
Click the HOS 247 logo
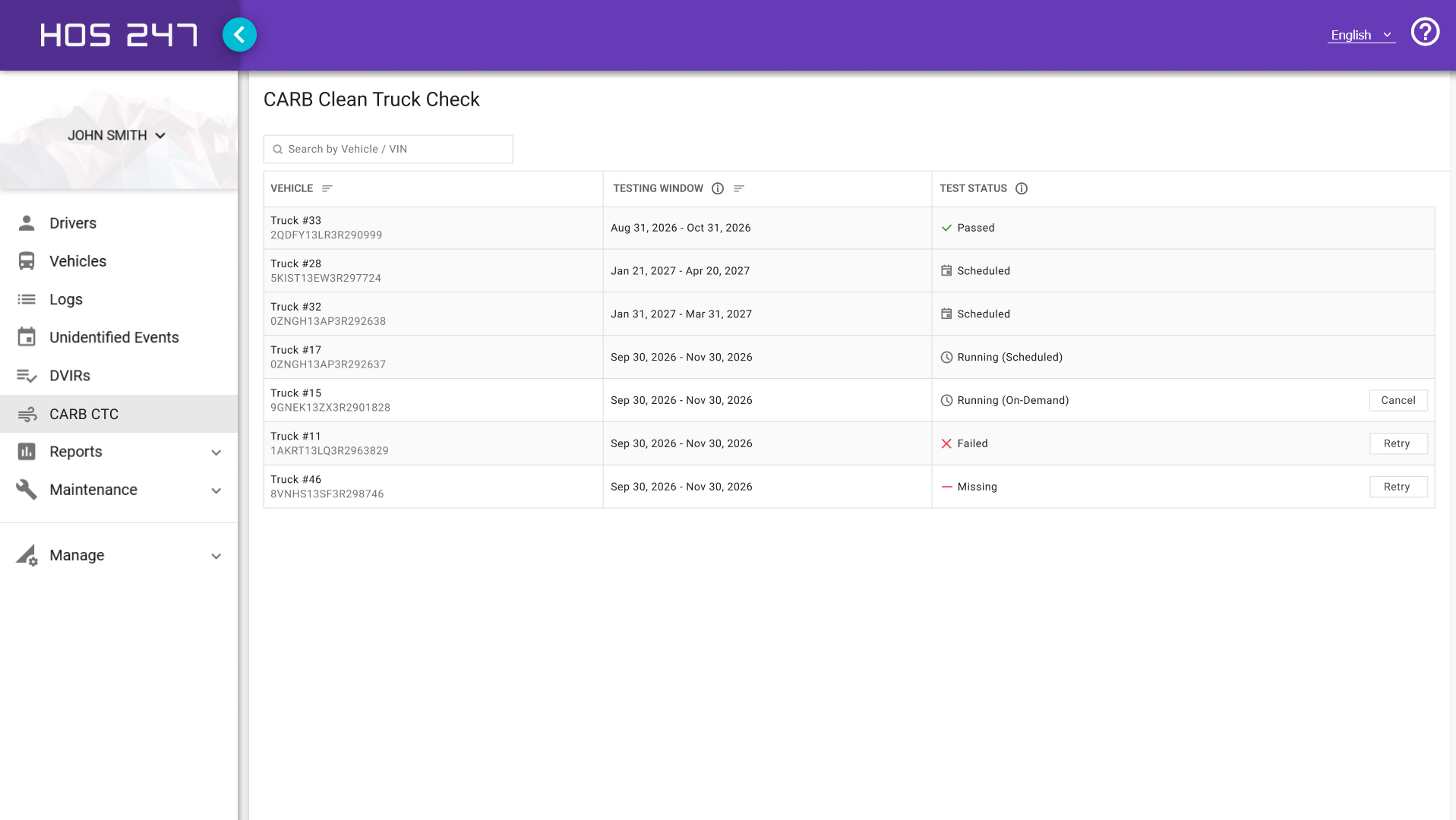(119, 35)
